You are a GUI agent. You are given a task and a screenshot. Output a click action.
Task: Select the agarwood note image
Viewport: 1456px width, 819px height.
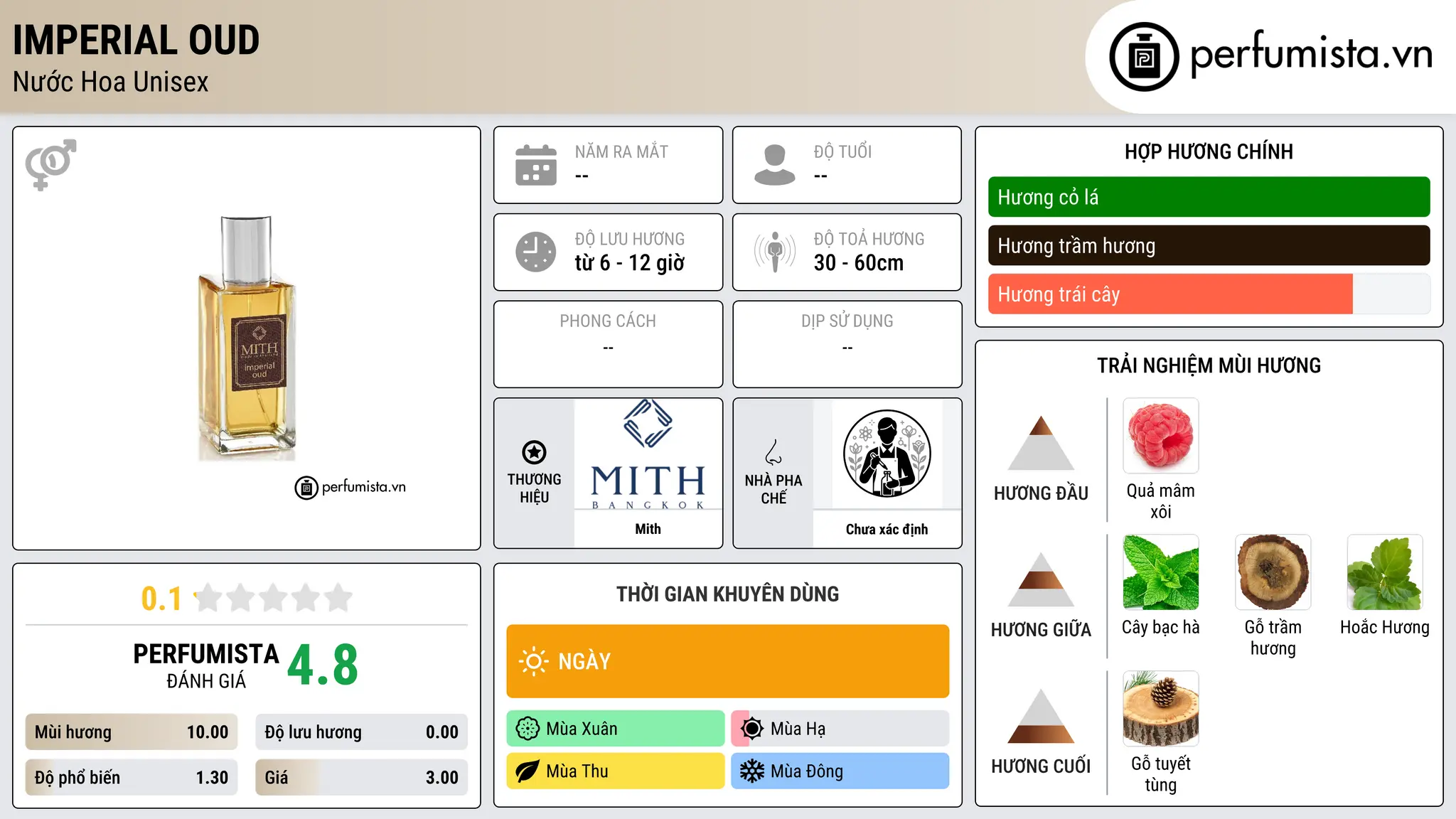pyautogui.click(x=1273, y=572)
